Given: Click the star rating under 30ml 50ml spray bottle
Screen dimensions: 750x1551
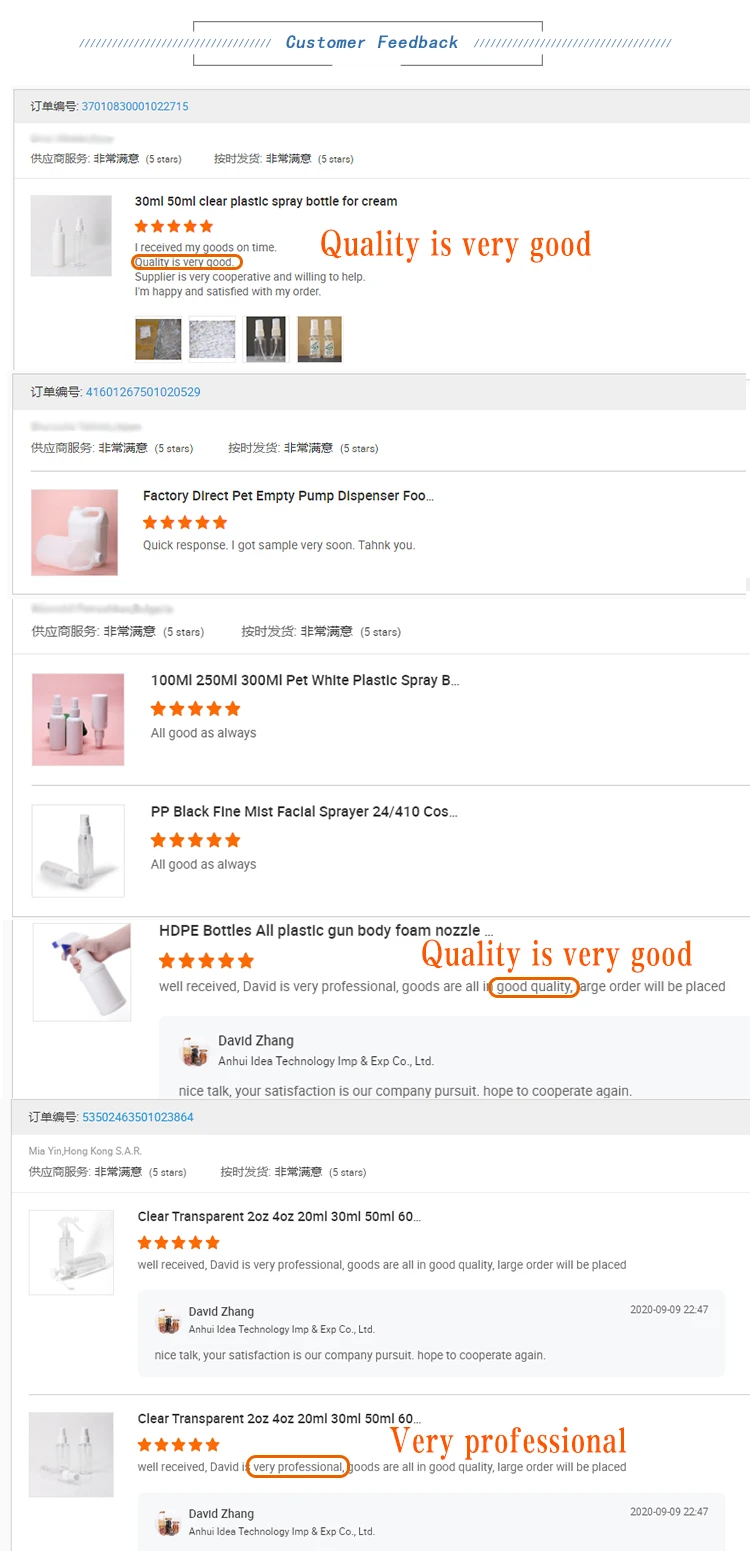Looking at the screenshot, I should click(174, 226).
